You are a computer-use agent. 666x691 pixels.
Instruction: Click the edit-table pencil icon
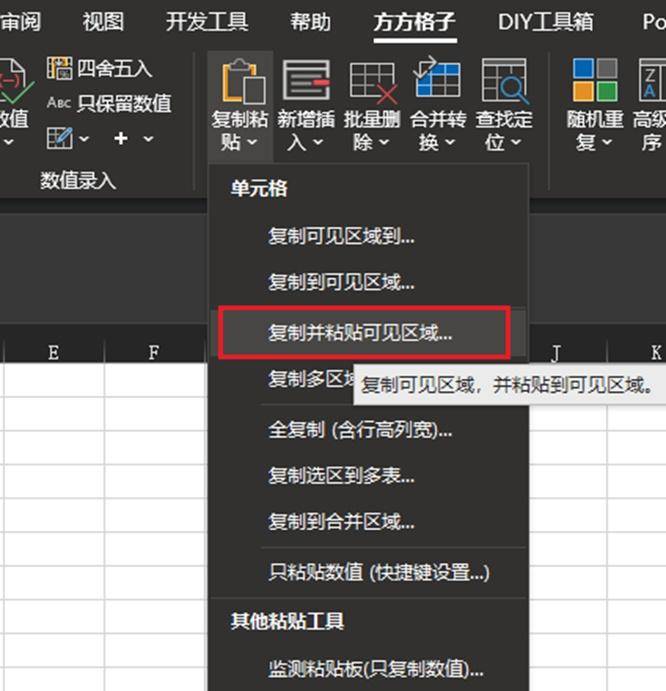[60, 138]
